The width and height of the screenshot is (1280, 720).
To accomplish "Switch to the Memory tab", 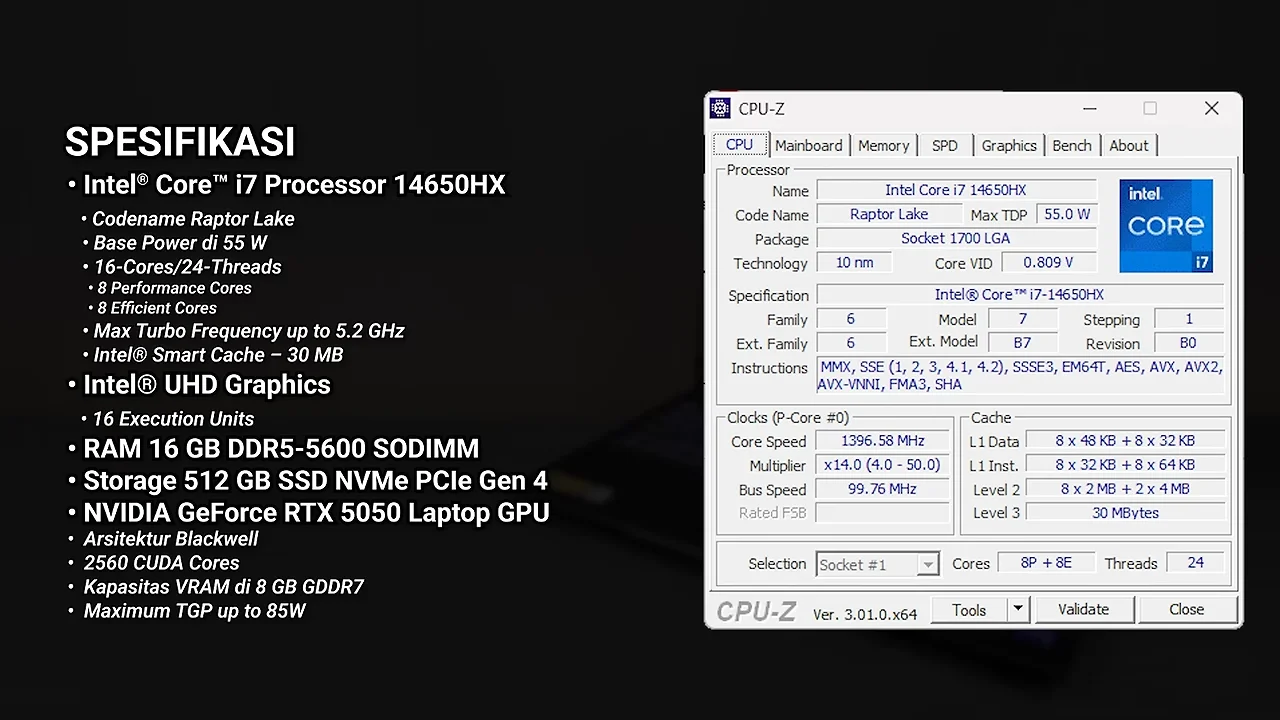I will 883,146.
